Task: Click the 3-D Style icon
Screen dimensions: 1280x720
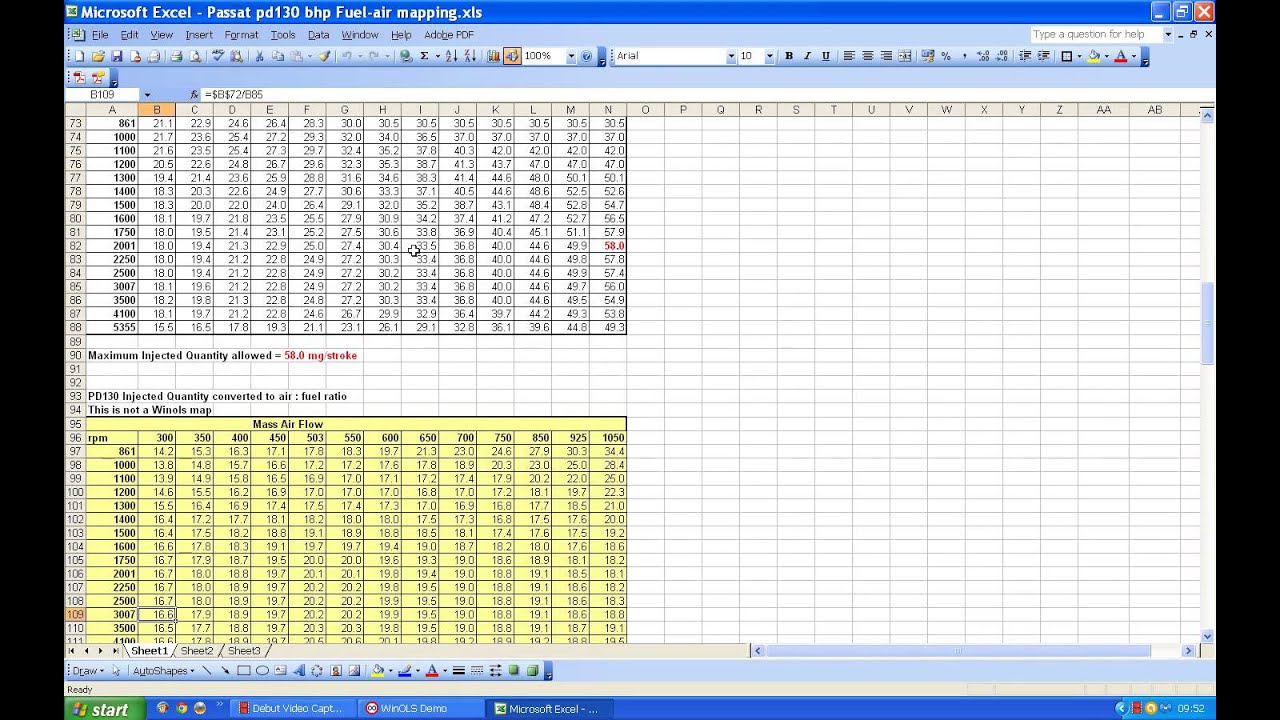Action: tap(532, 671)
